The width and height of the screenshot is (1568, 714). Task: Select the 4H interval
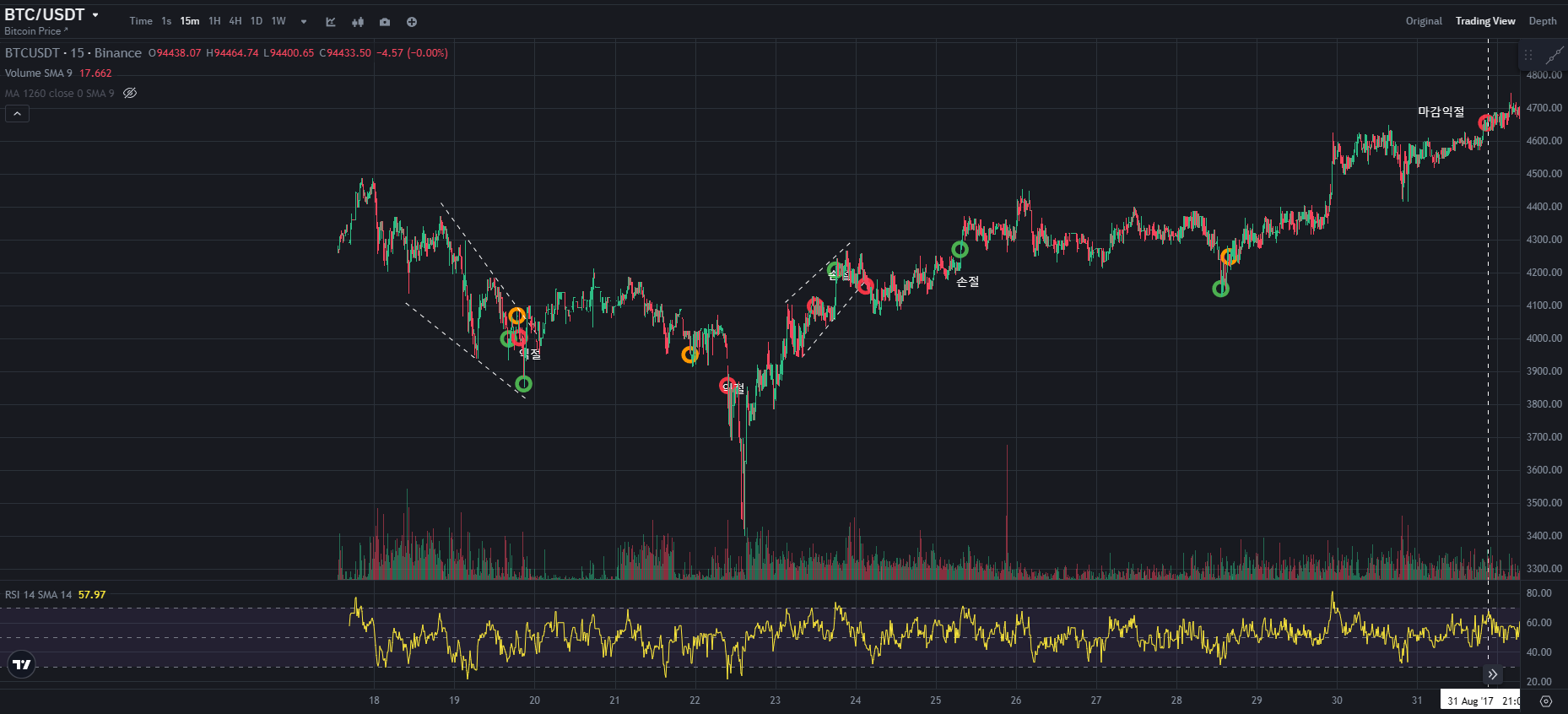pyautogui.click(x=235, y=21)
